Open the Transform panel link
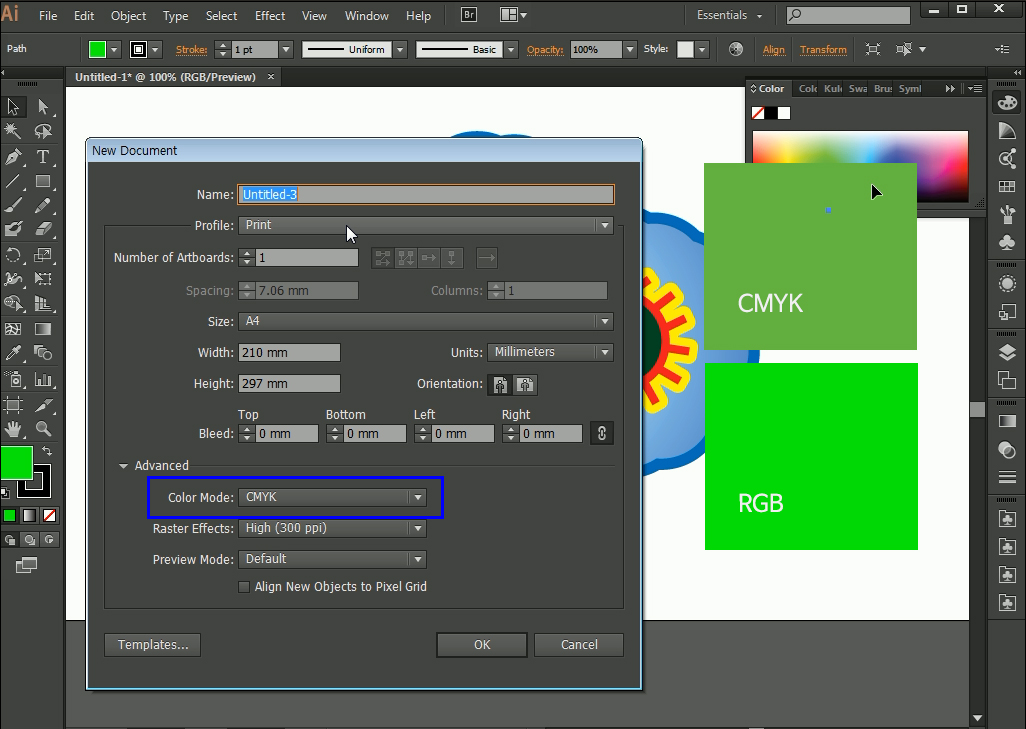The image size is (1026, 729). click(x=823, y=50)
